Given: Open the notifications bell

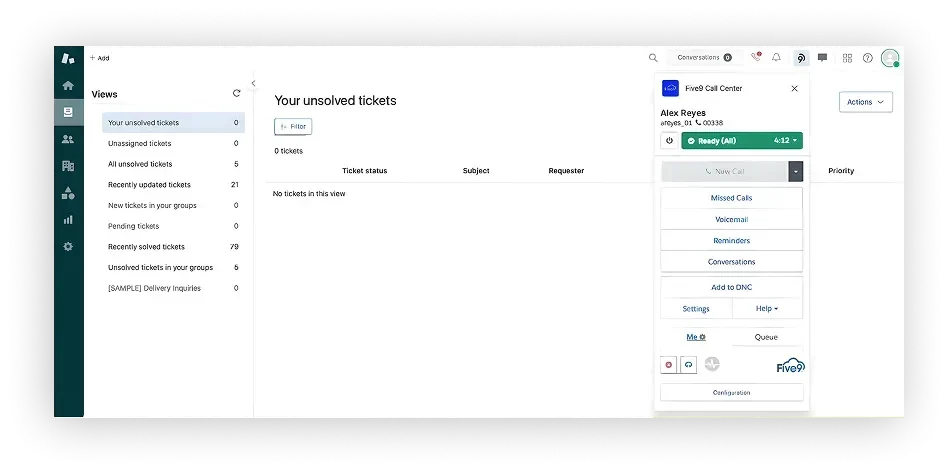Looking at the screenshot, I should (x=776, y=58).
